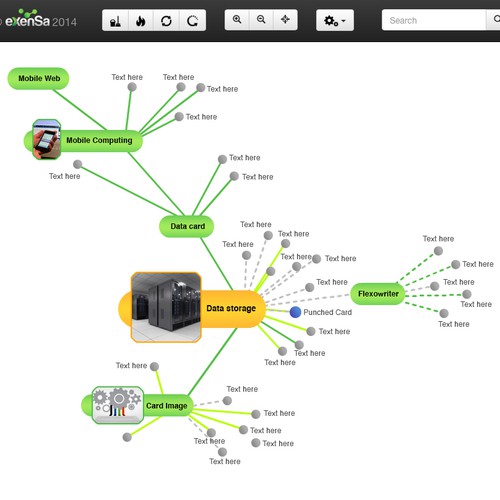Image resolution: width=500 pixels, height=500 pixels.
Task: Click the refresh arrows icon
Action: point(166,21)
